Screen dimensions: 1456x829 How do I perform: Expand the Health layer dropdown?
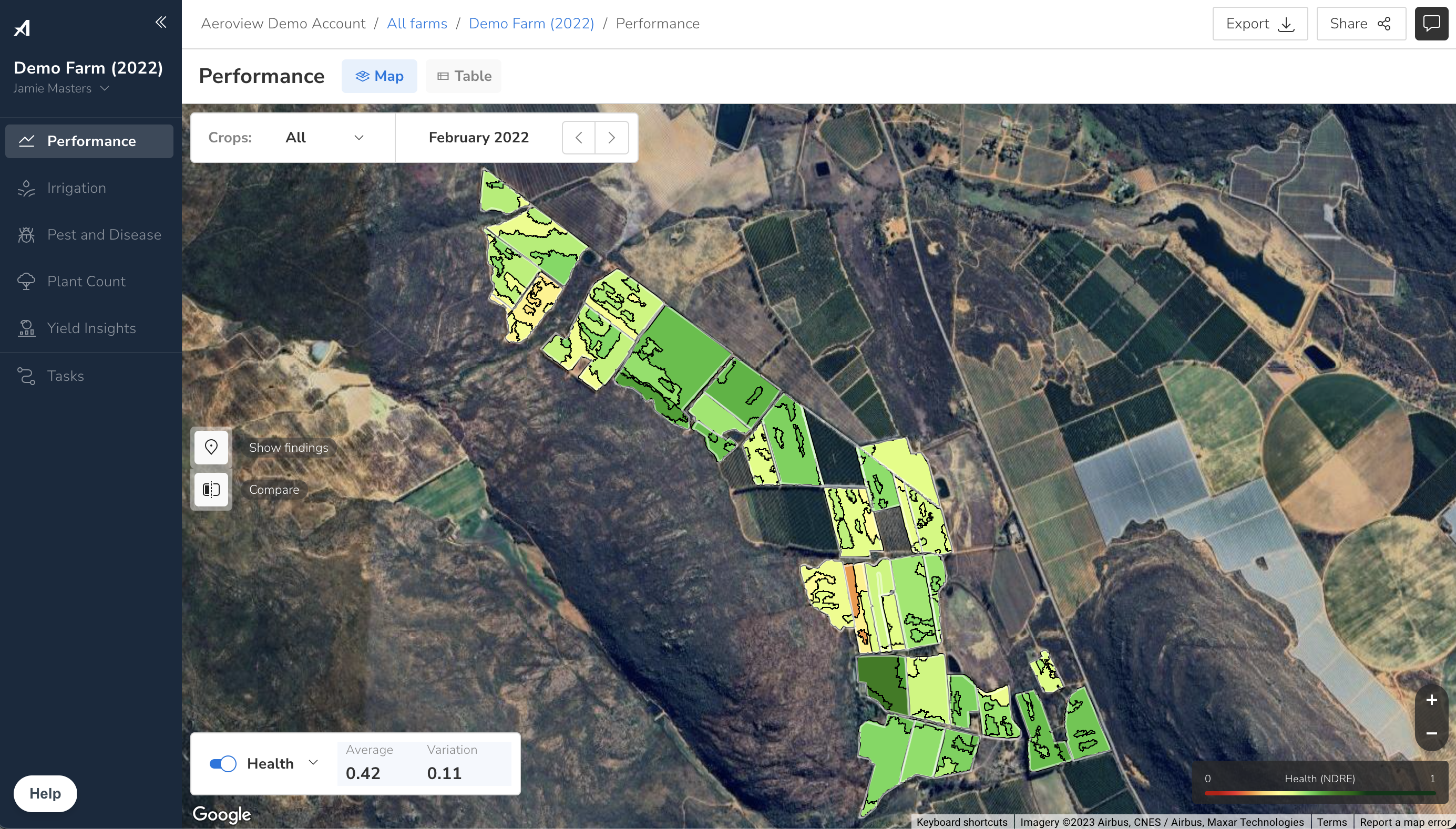click(313, 762)
